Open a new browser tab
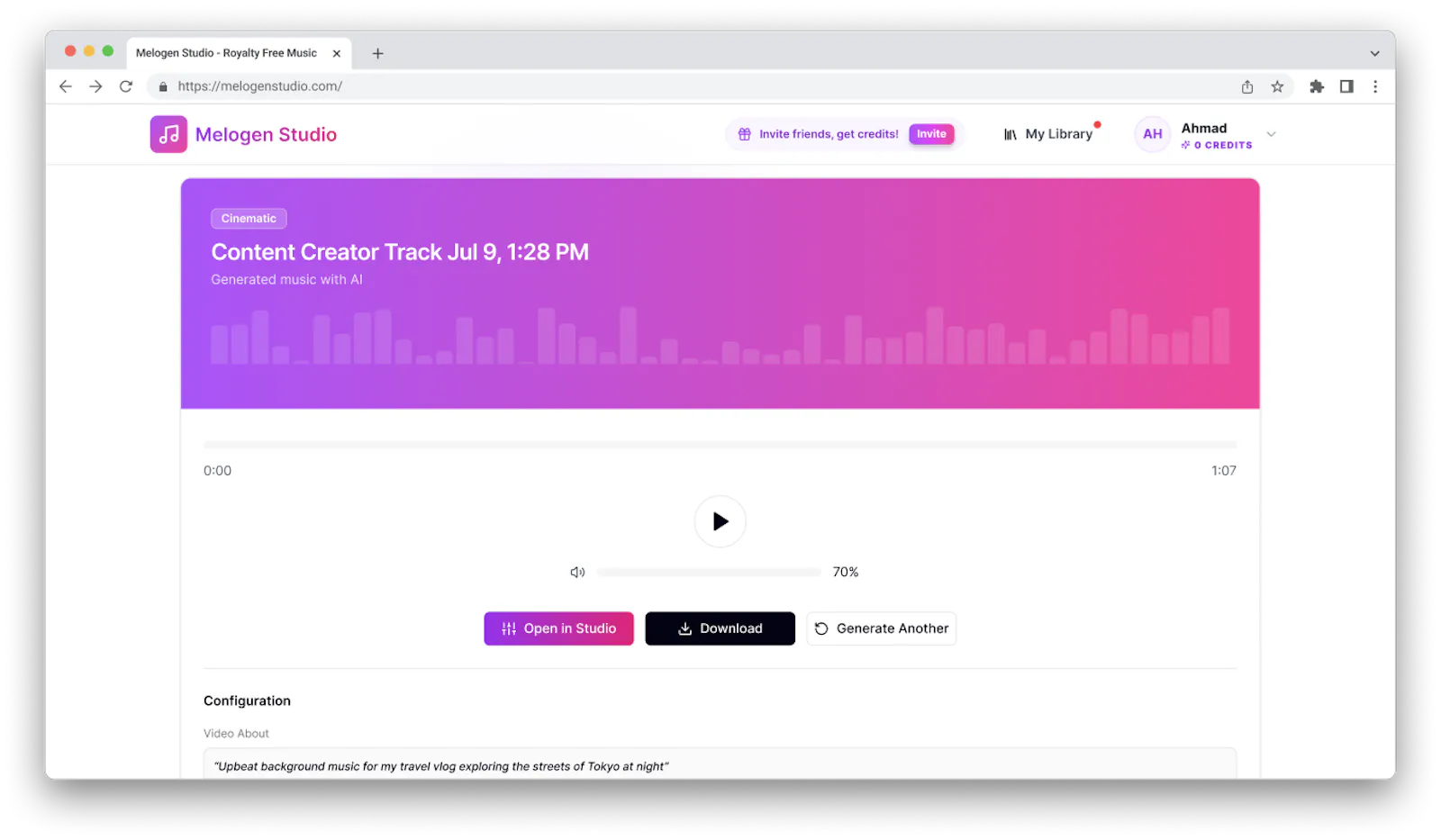This screenshot has width=1441, height=840. (378, 53)
